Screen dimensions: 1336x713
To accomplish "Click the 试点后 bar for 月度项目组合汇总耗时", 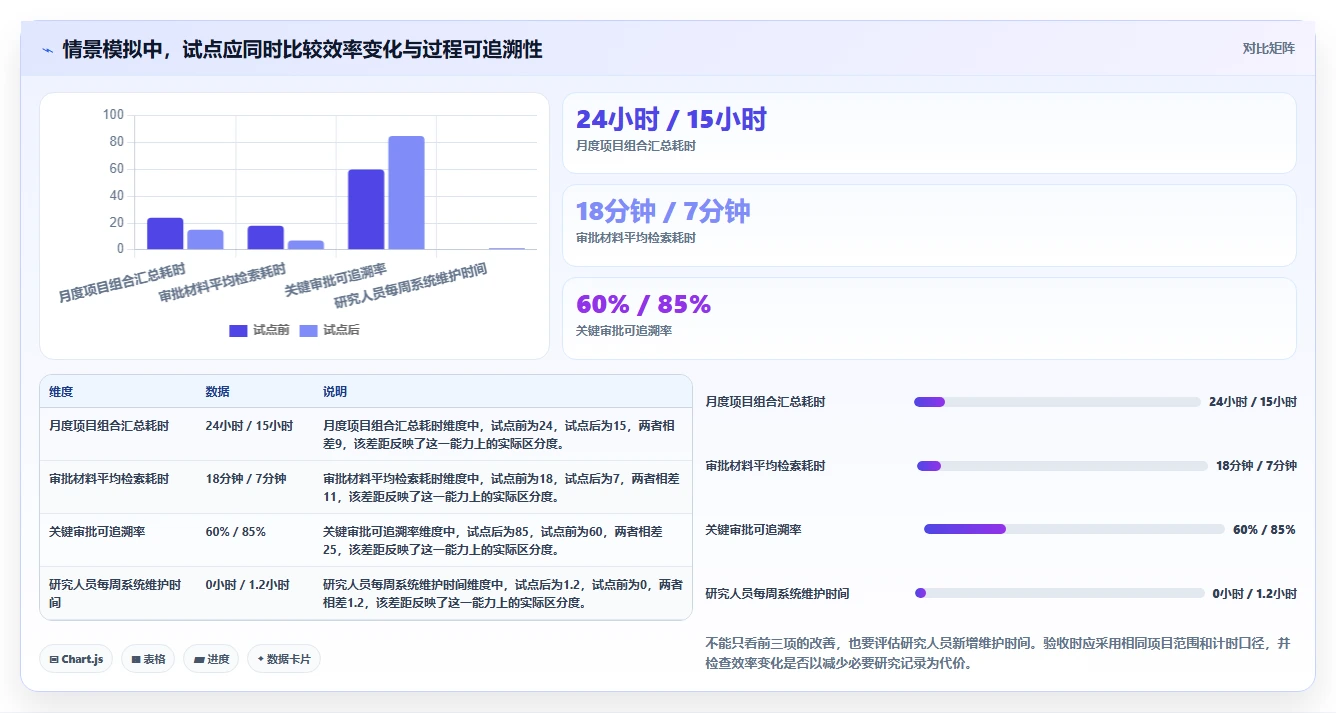I will (205, 239).
